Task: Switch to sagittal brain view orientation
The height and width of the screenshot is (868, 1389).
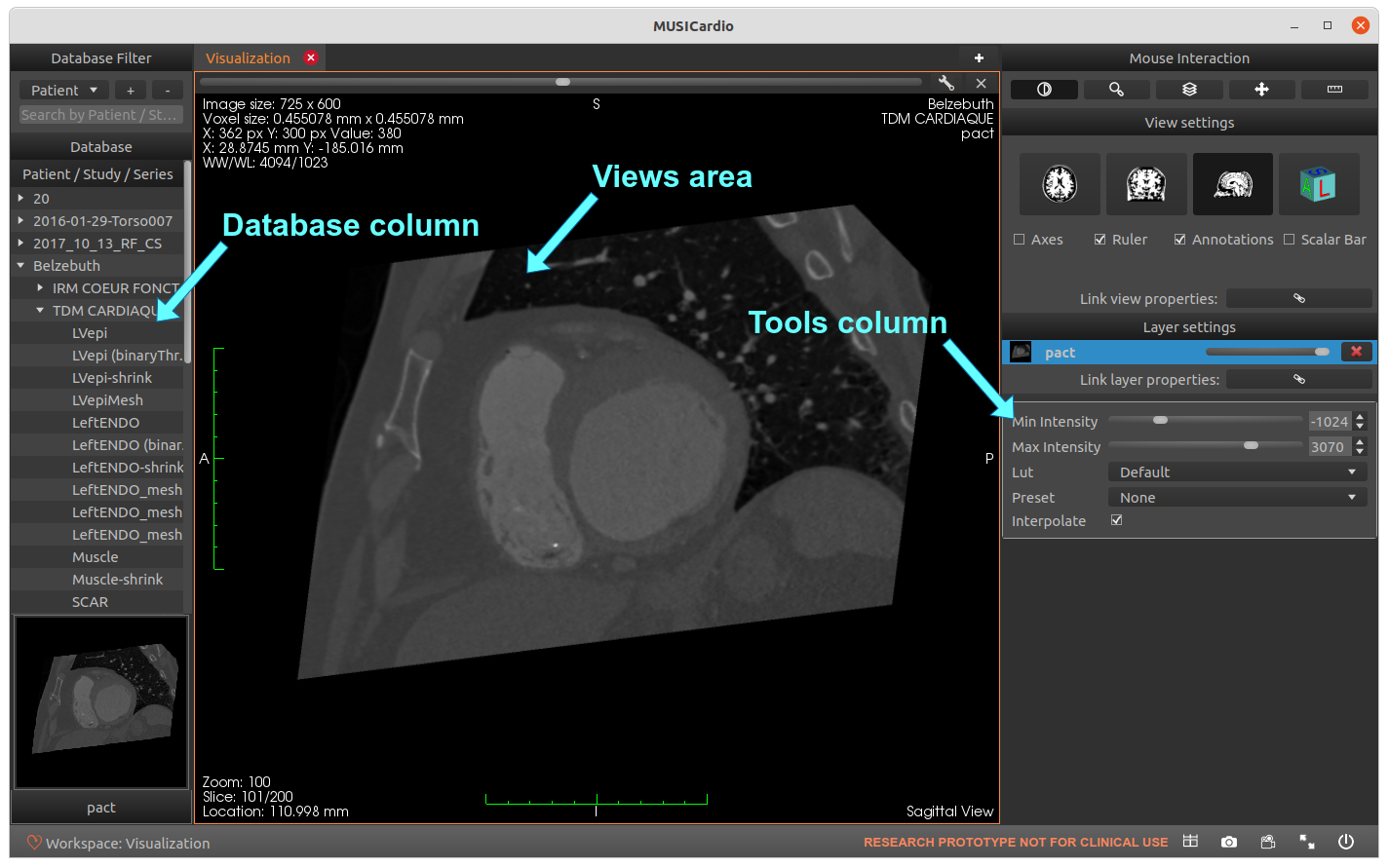Action: tap(1233, 184)
